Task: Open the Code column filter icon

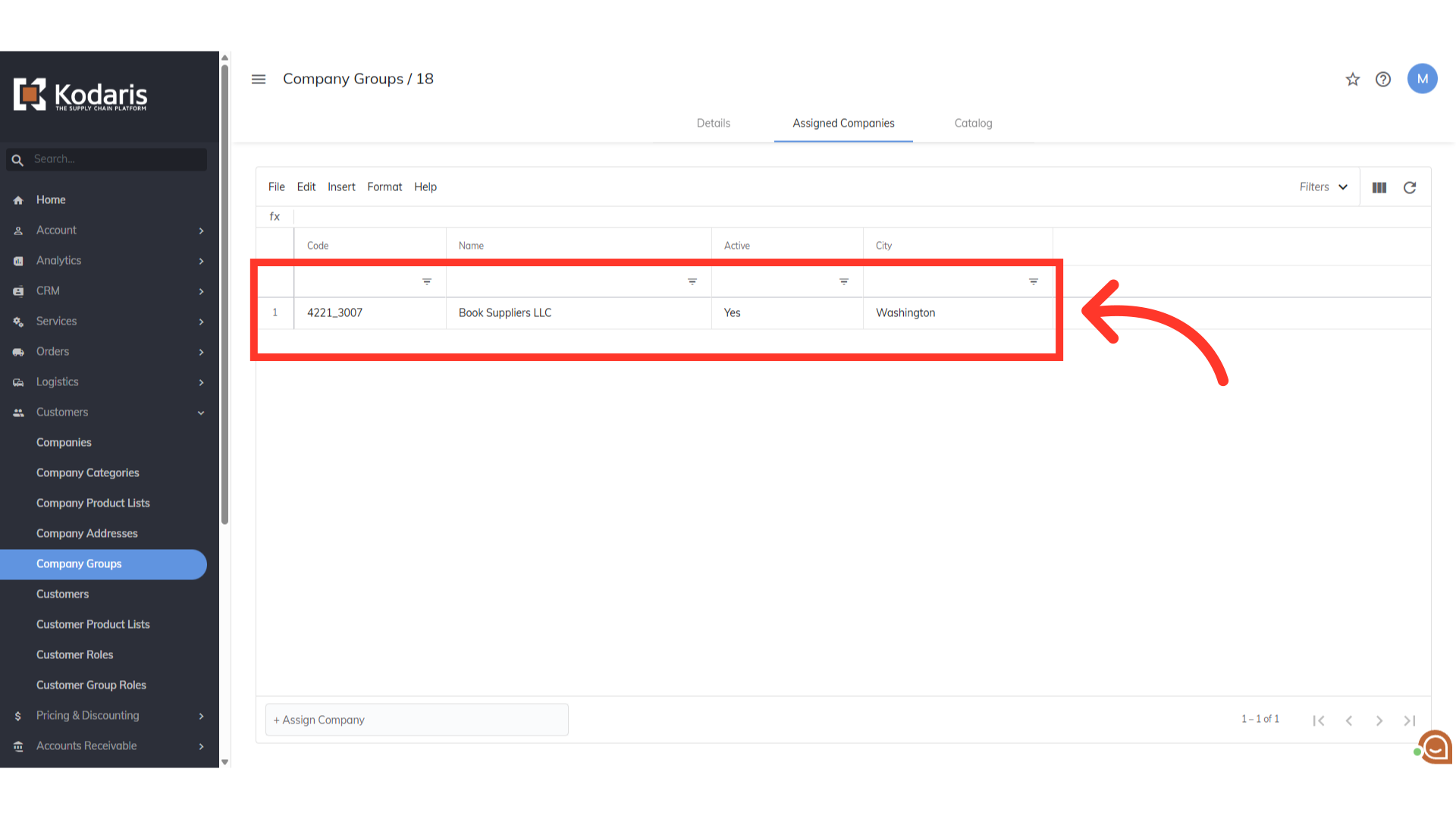Action: (427, 281)
